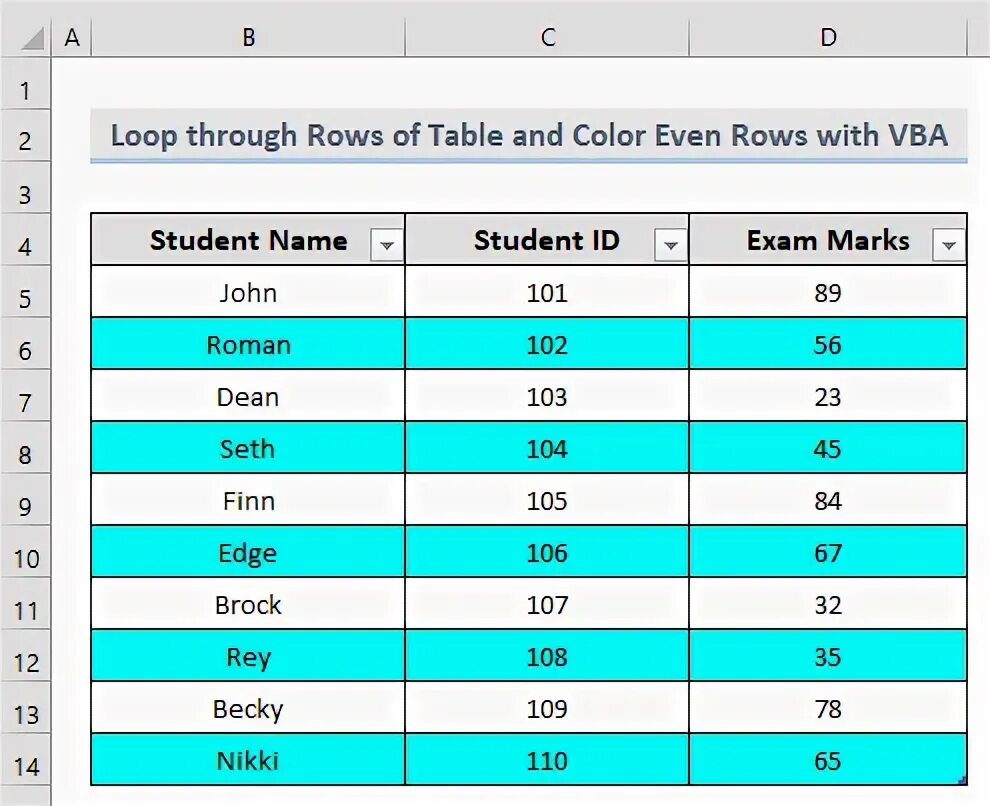Image resolution: width=990 pixels, height=806 pixels.
Task: Select column A header
Action: click(x=71, y=37)
